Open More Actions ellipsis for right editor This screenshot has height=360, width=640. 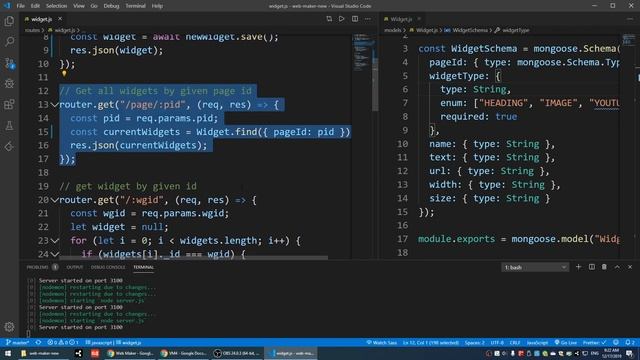click(x=630, y=19)
